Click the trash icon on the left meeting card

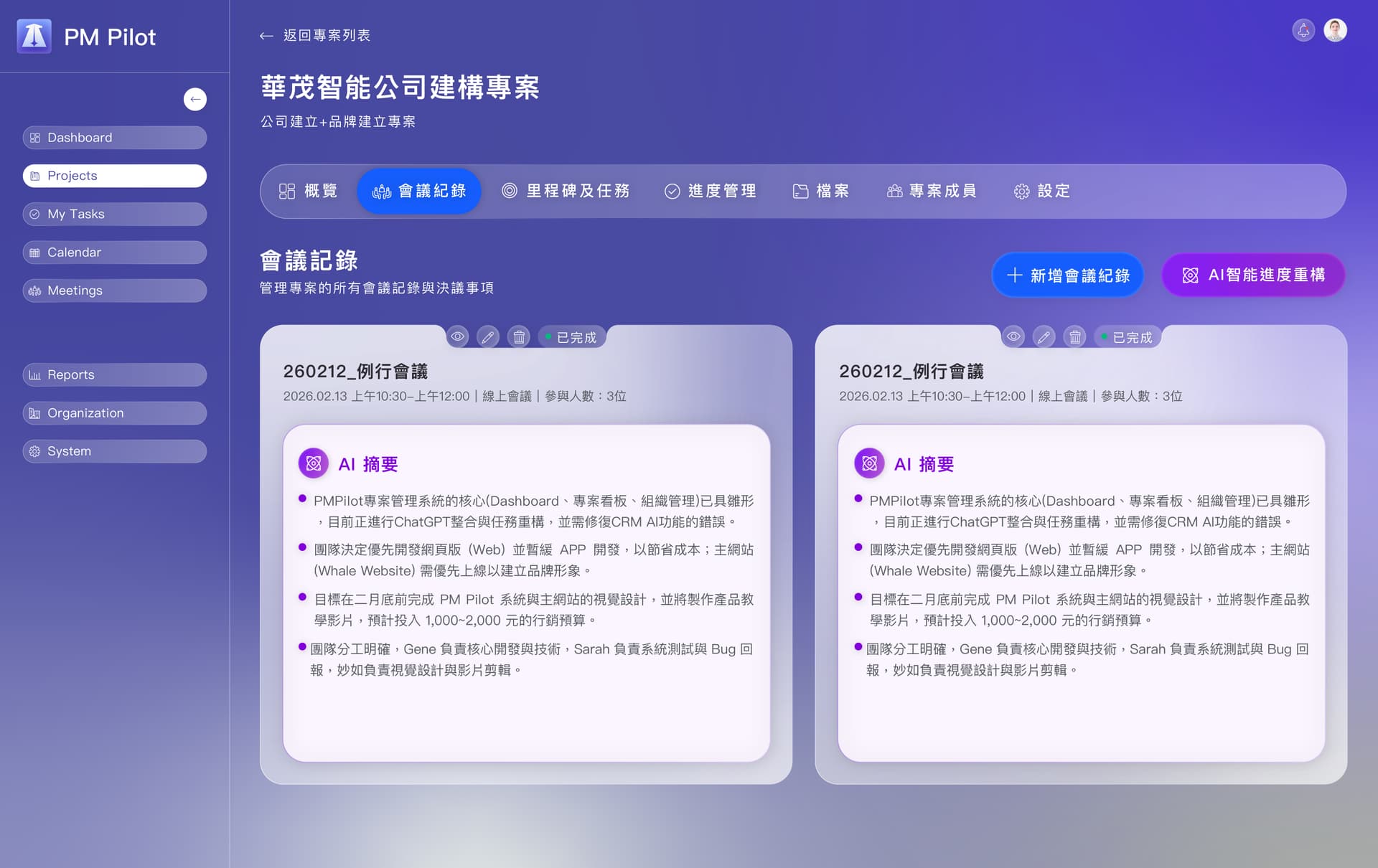(518, 336)
